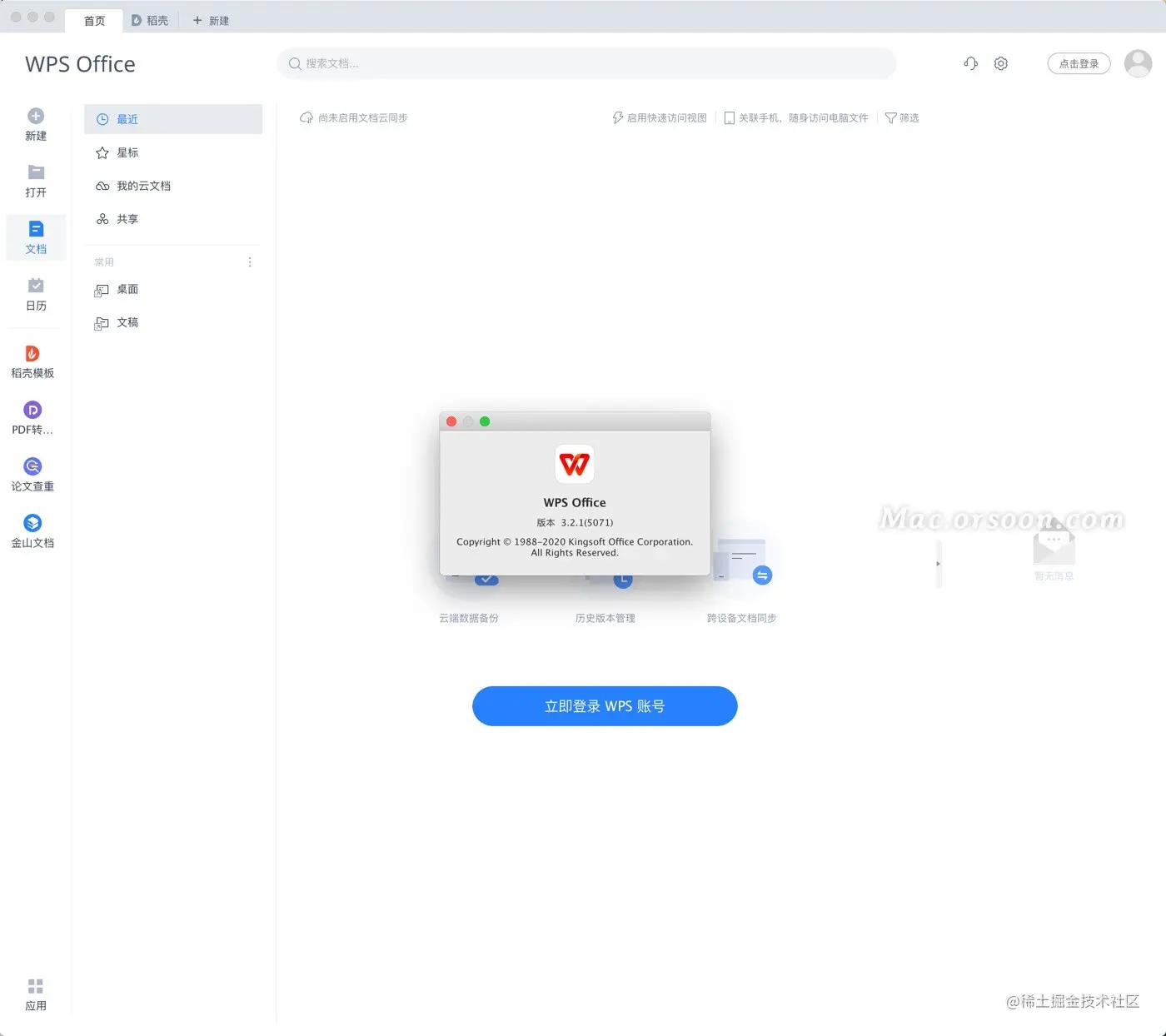Click the WPS logo in About dialog

[x=575, y=464]
